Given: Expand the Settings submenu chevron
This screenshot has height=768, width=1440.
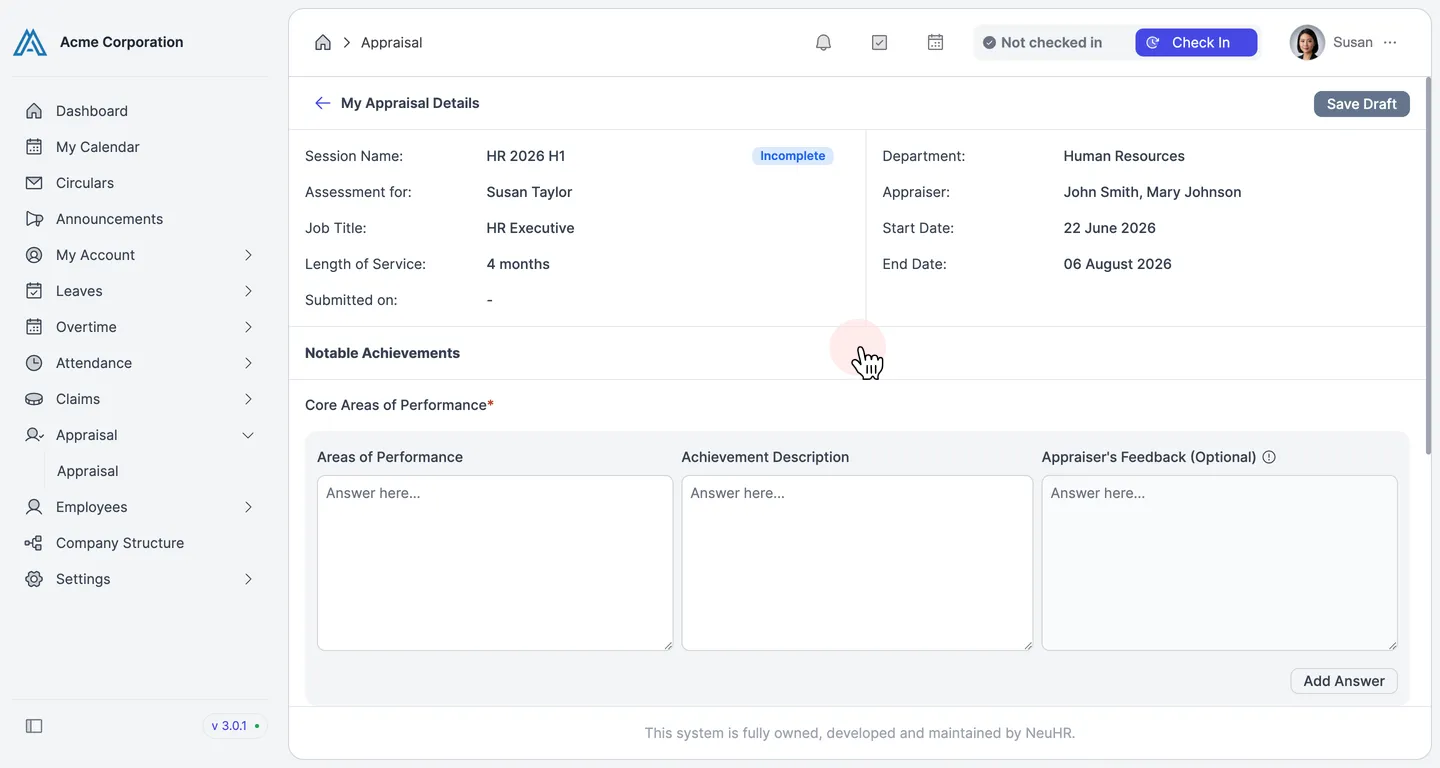Looking at the screenshot, I should [248, 579].
